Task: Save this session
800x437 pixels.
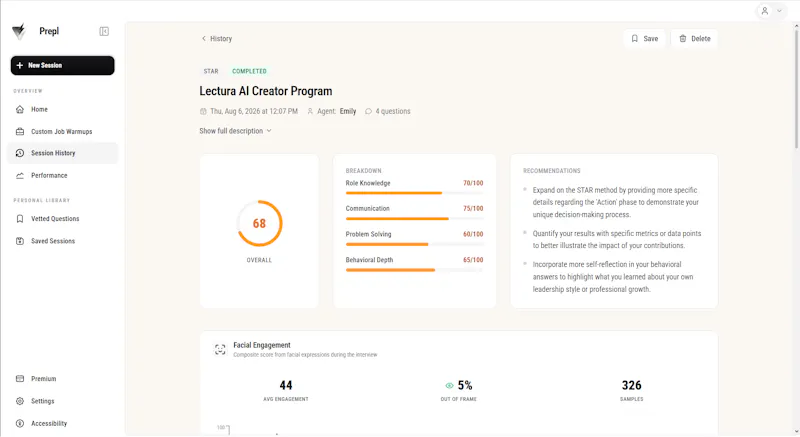Action: [x=644, y=39]
